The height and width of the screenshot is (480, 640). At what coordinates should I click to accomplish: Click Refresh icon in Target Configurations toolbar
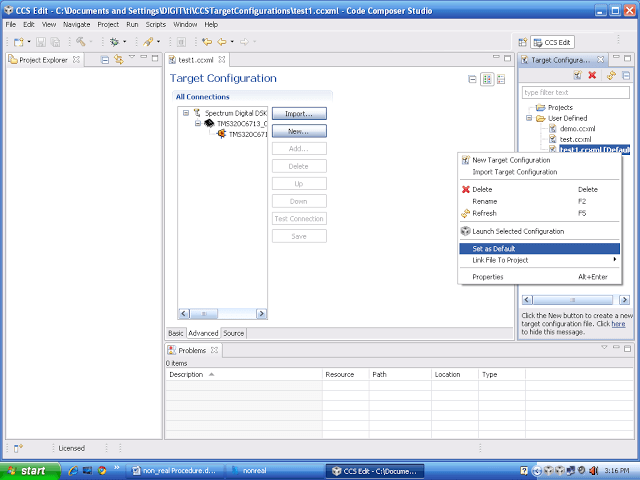[x=611, y=75]
